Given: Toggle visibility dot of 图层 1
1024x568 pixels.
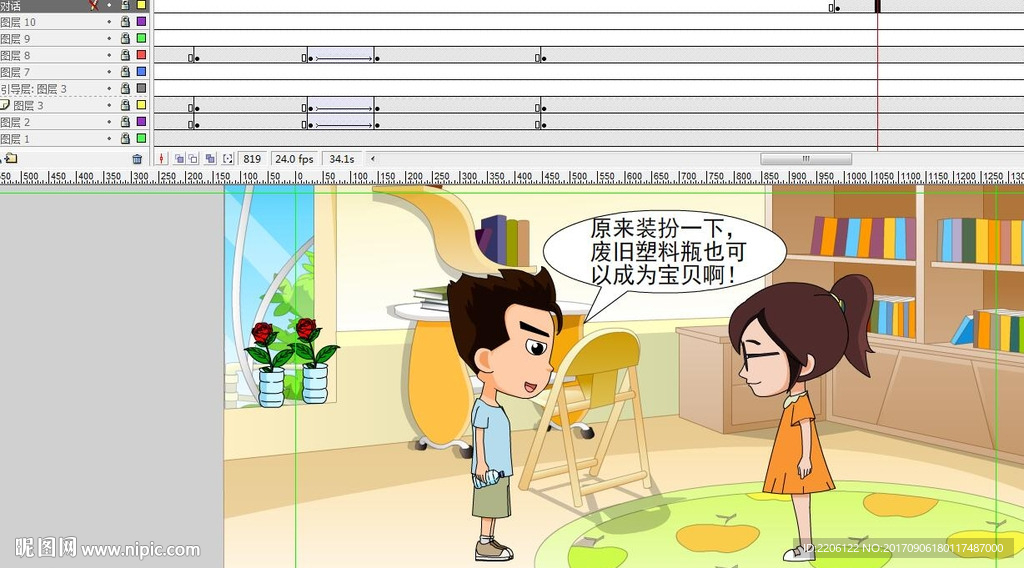Looking at the screenshot, I should point(109,138).
